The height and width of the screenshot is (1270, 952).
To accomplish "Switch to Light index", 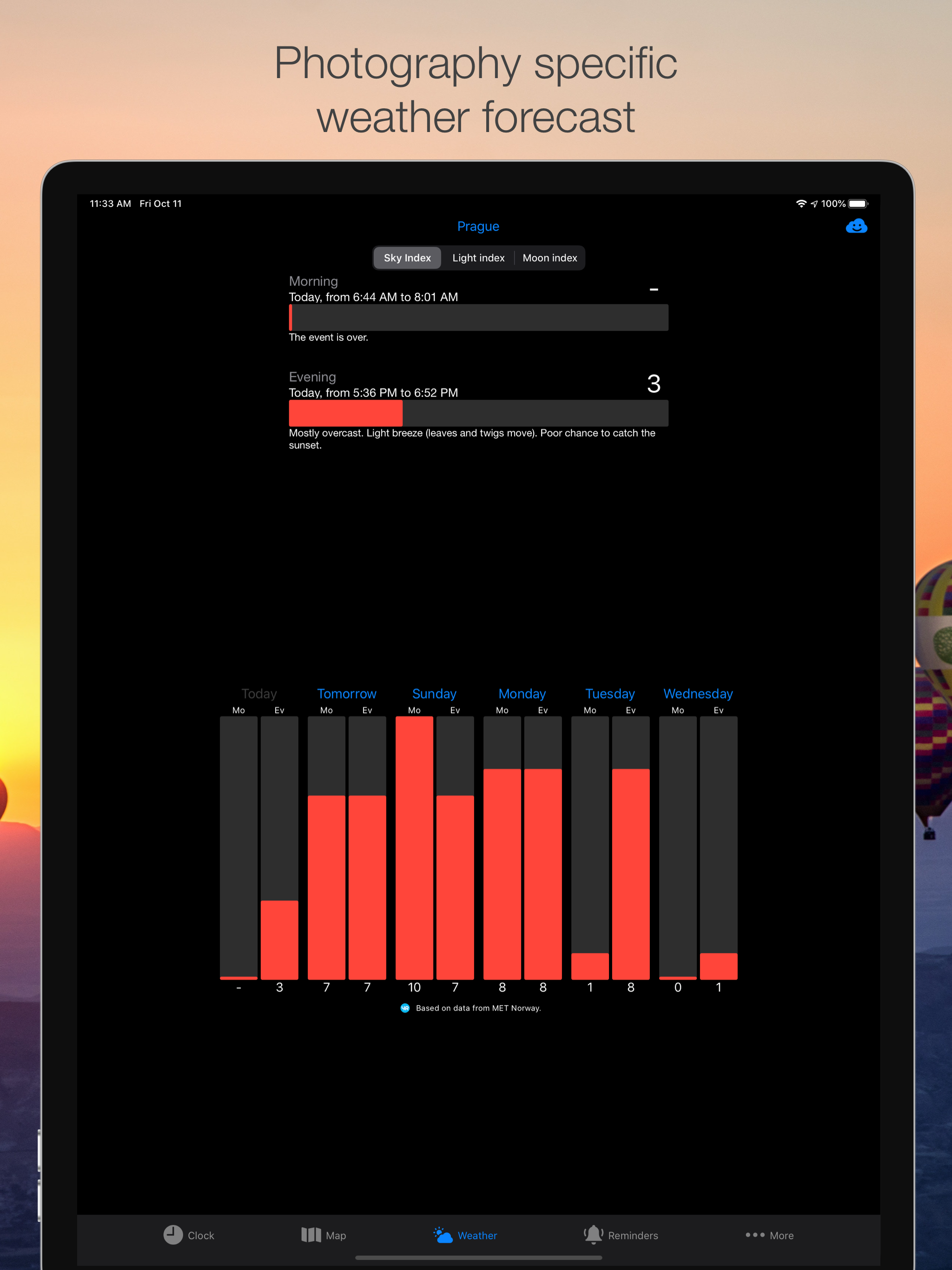I will pos(478,258).
